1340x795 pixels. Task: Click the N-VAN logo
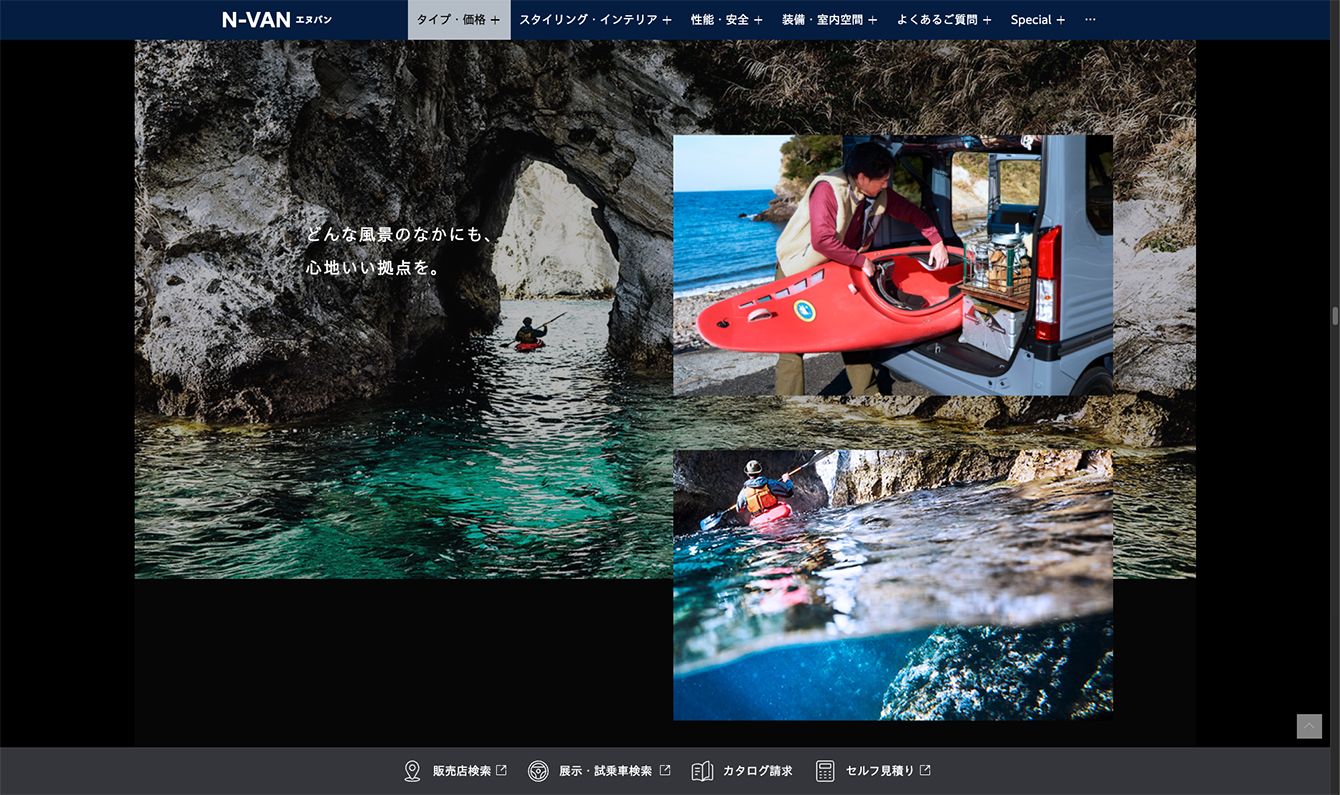[x=277, y=19]
